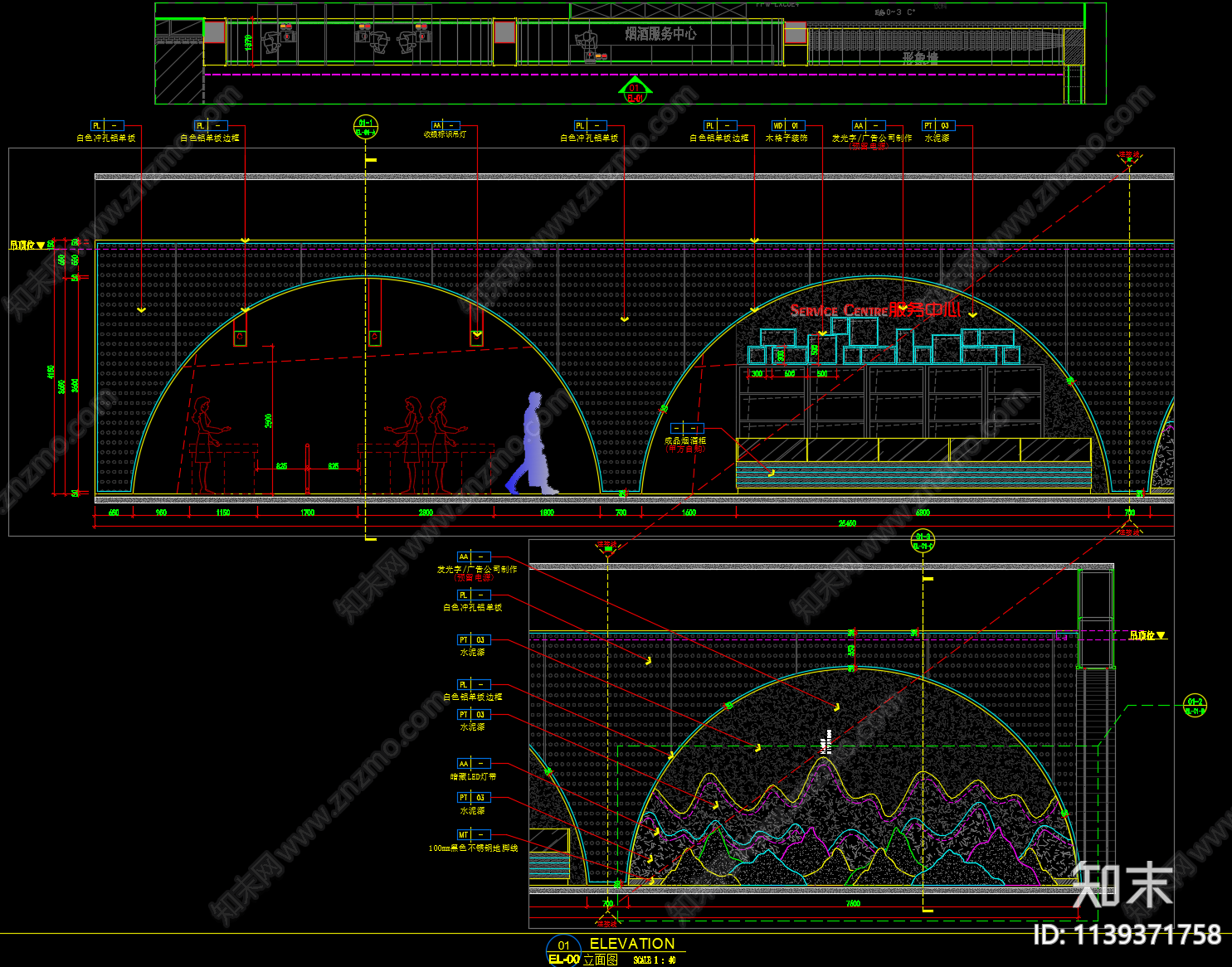Click the 7600 dimension value
This screenshot has height=967, width=1232.
[x=853, y=904]
